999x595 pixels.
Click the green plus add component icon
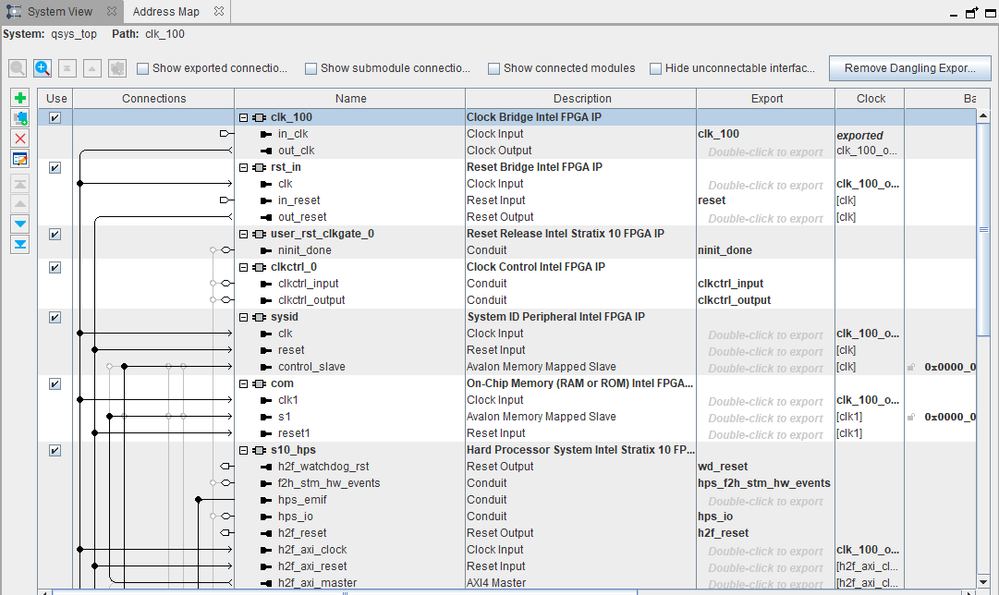(20, 98)
